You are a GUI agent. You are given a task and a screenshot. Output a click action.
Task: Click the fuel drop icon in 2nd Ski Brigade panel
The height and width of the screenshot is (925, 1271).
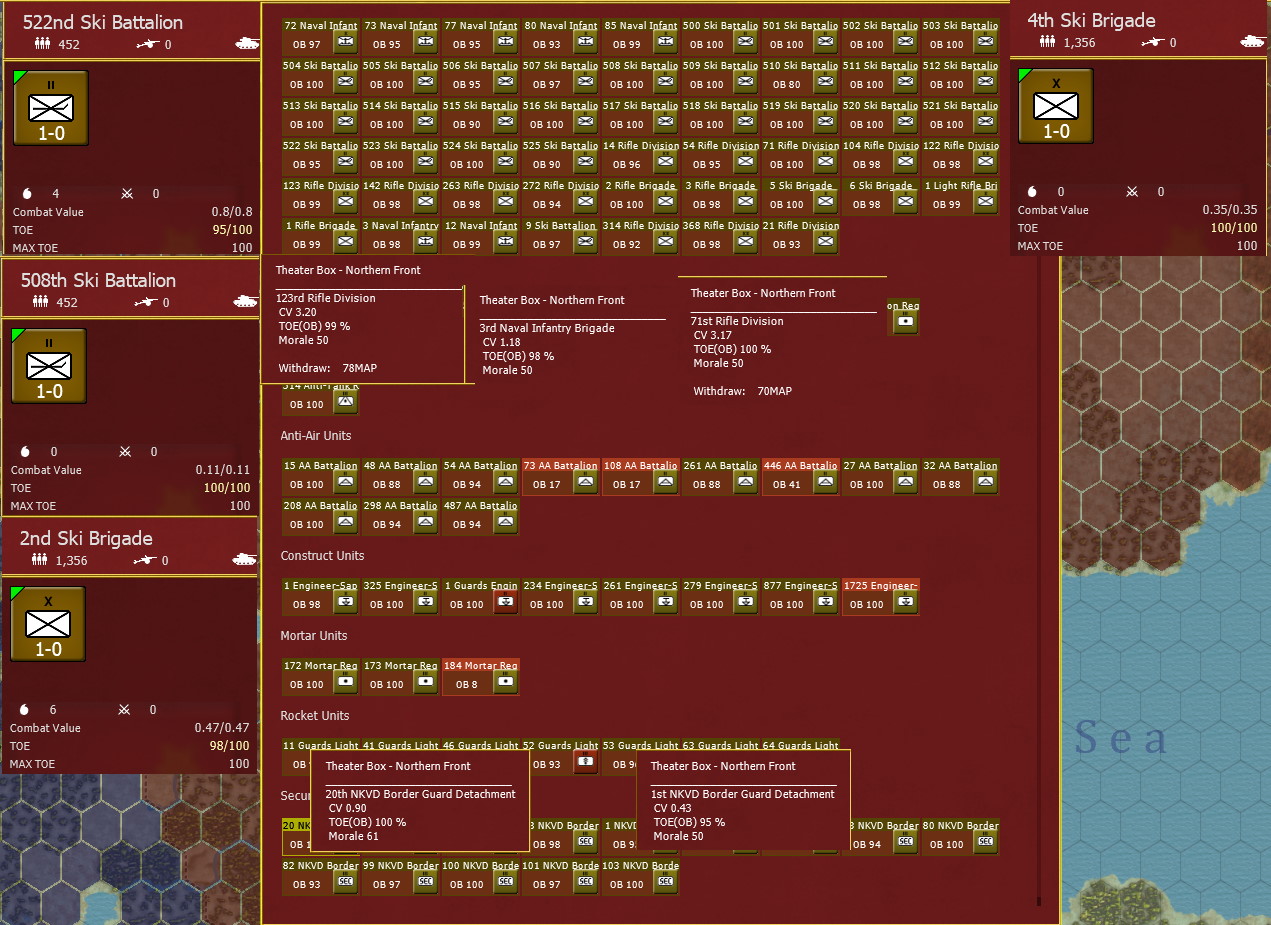pyautogui.click(x=25, y=710)
